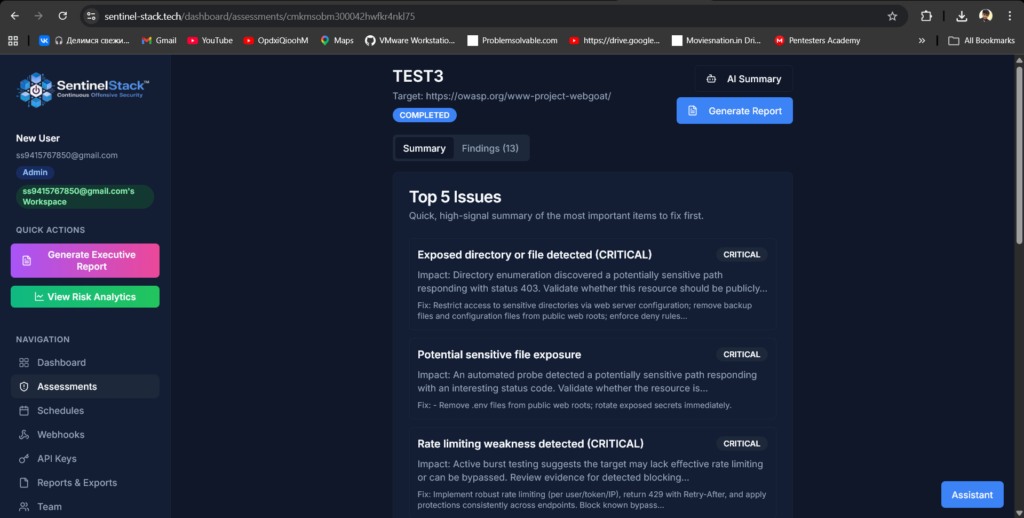Image resolution: width=1024 pixels, height=518 pixels.
Task: Click the API Keys key icon
Action: pyautogui.click(x=24, y=459)
